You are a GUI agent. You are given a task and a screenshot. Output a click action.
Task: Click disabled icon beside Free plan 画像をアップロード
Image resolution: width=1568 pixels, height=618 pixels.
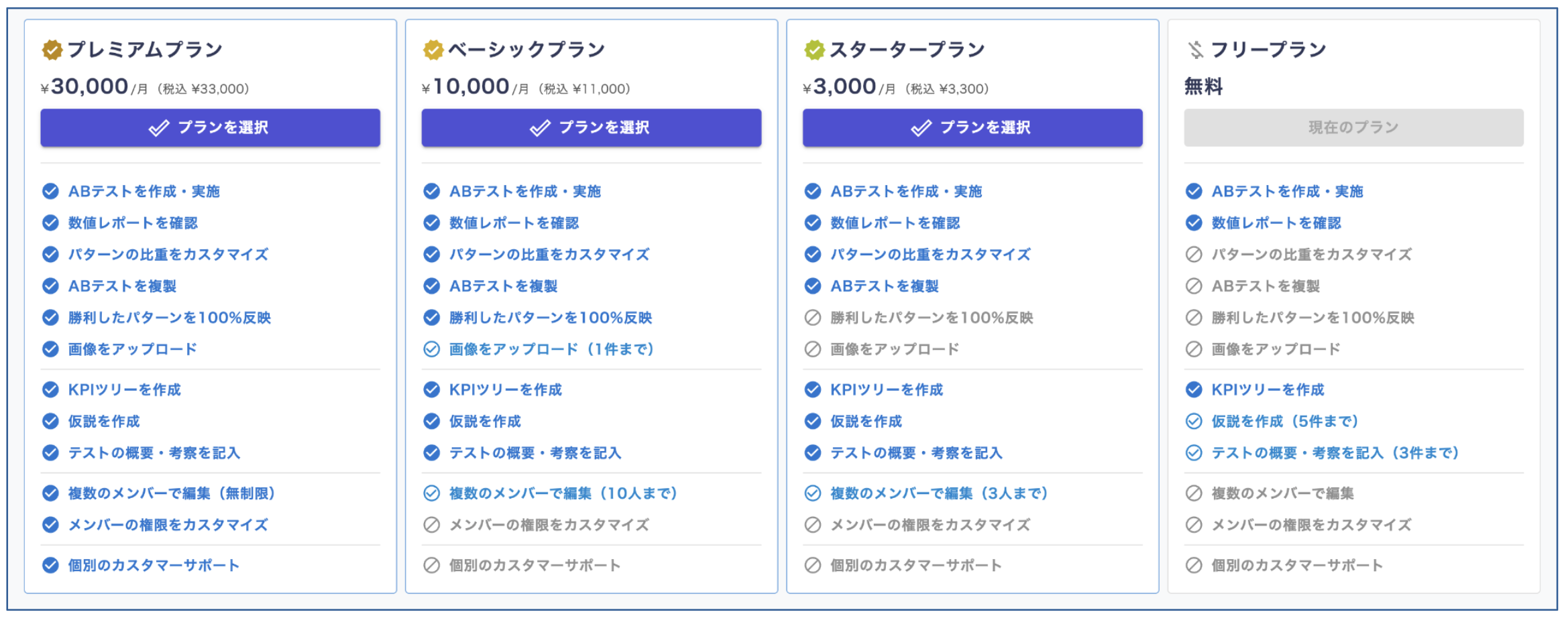coord(1194,349)
